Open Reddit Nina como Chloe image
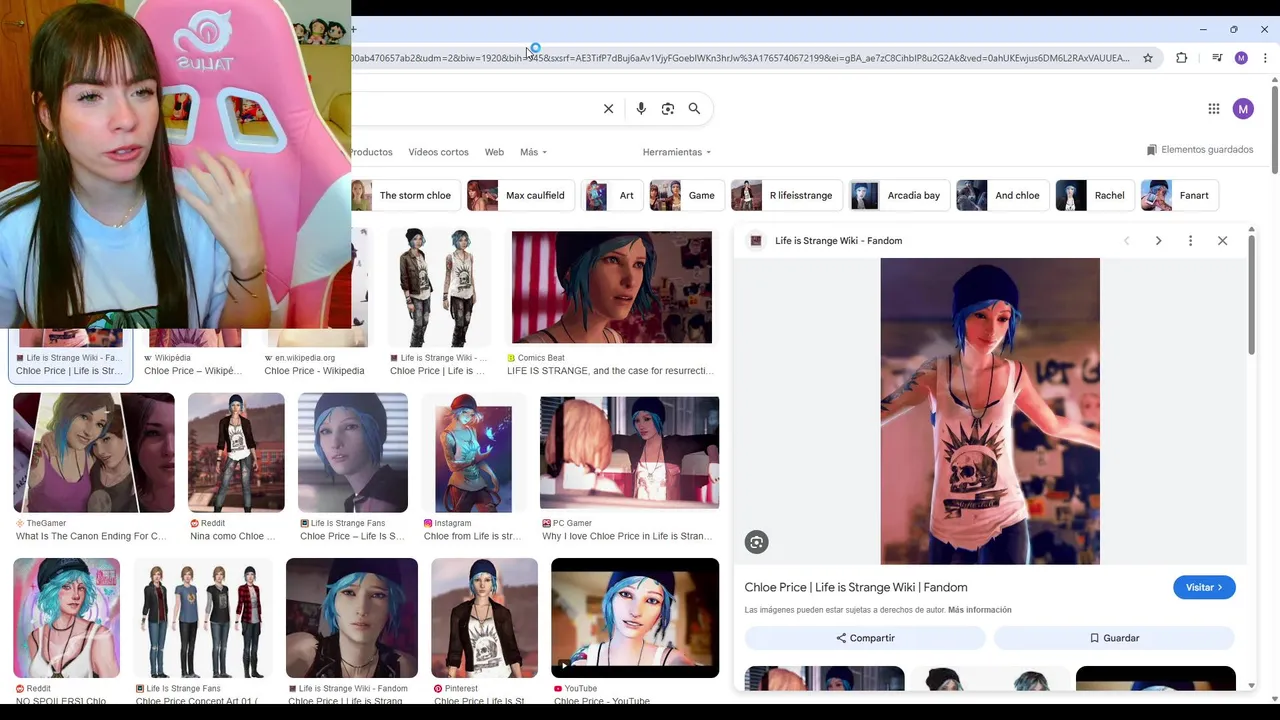Viewport: 1280px width, 720px height. pos(236,453)
